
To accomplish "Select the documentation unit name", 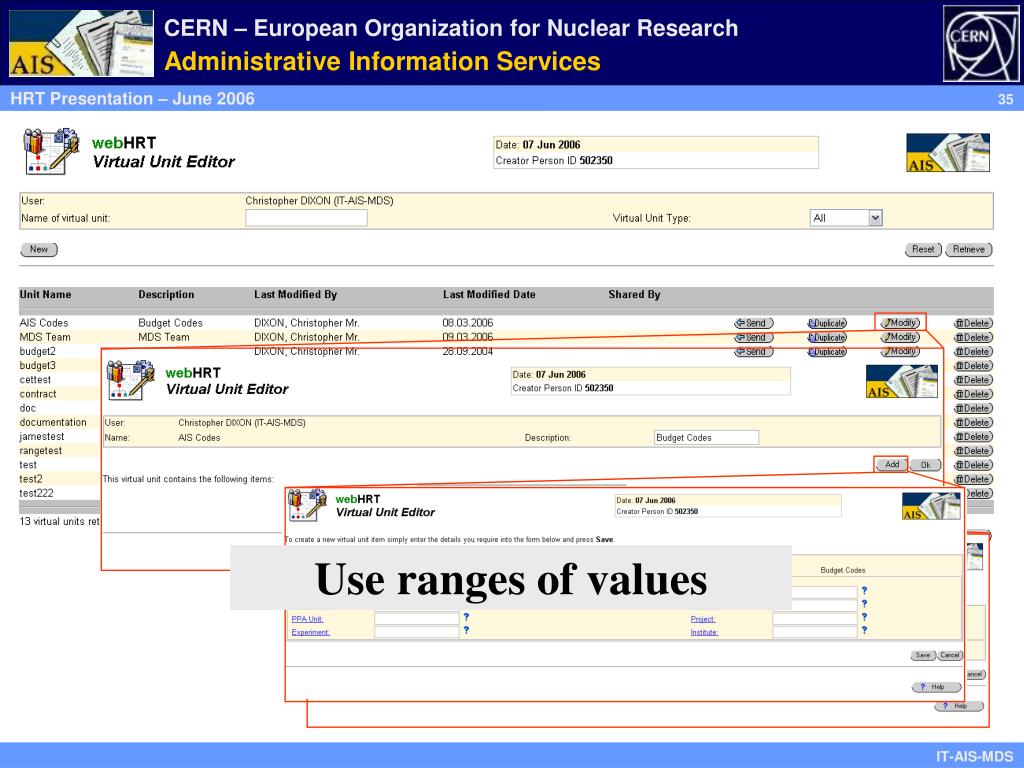I will pyautogui.click(x=53, y=423).
